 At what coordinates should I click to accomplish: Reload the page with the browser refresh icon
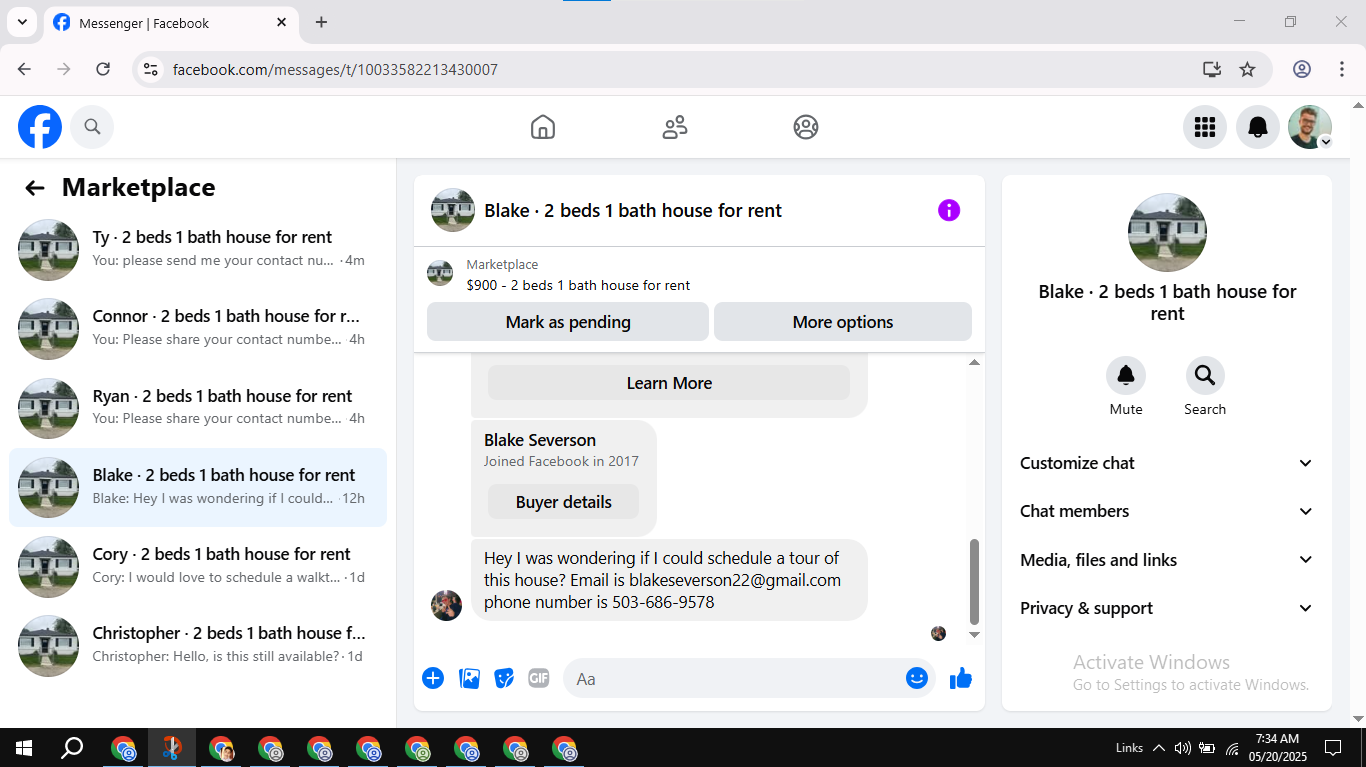coord(103,69)
